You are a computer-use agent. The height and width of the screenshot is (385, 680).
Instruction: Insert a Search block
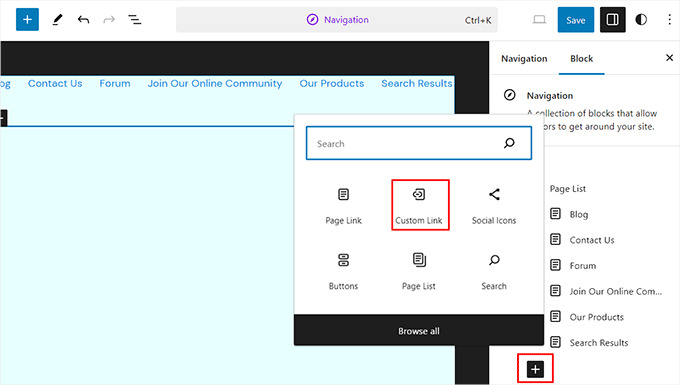click(x=494, y=271)
